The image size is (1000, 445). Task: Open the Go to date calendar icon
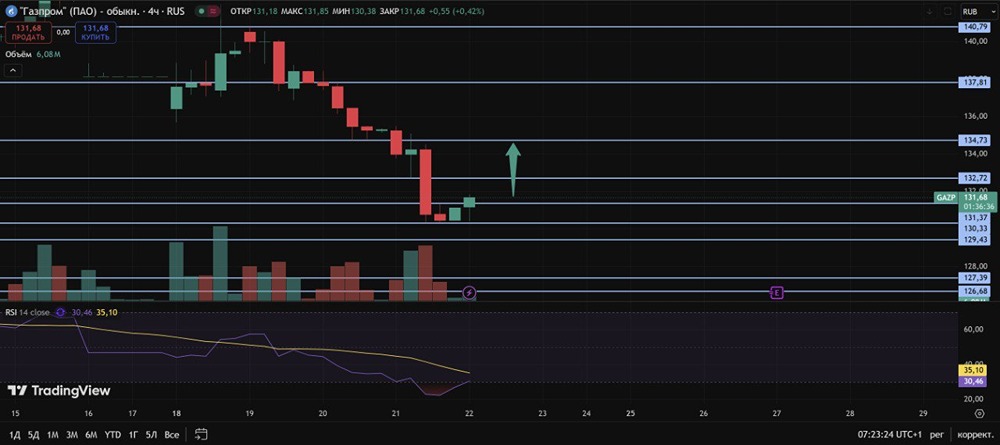(x=201, y=435)
